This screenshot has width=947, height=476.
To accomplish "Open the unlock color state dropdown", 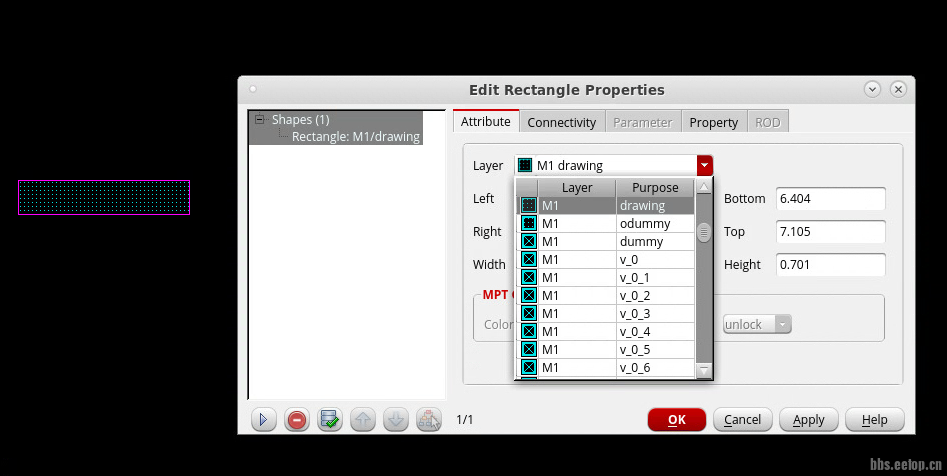I will (757, 324).
